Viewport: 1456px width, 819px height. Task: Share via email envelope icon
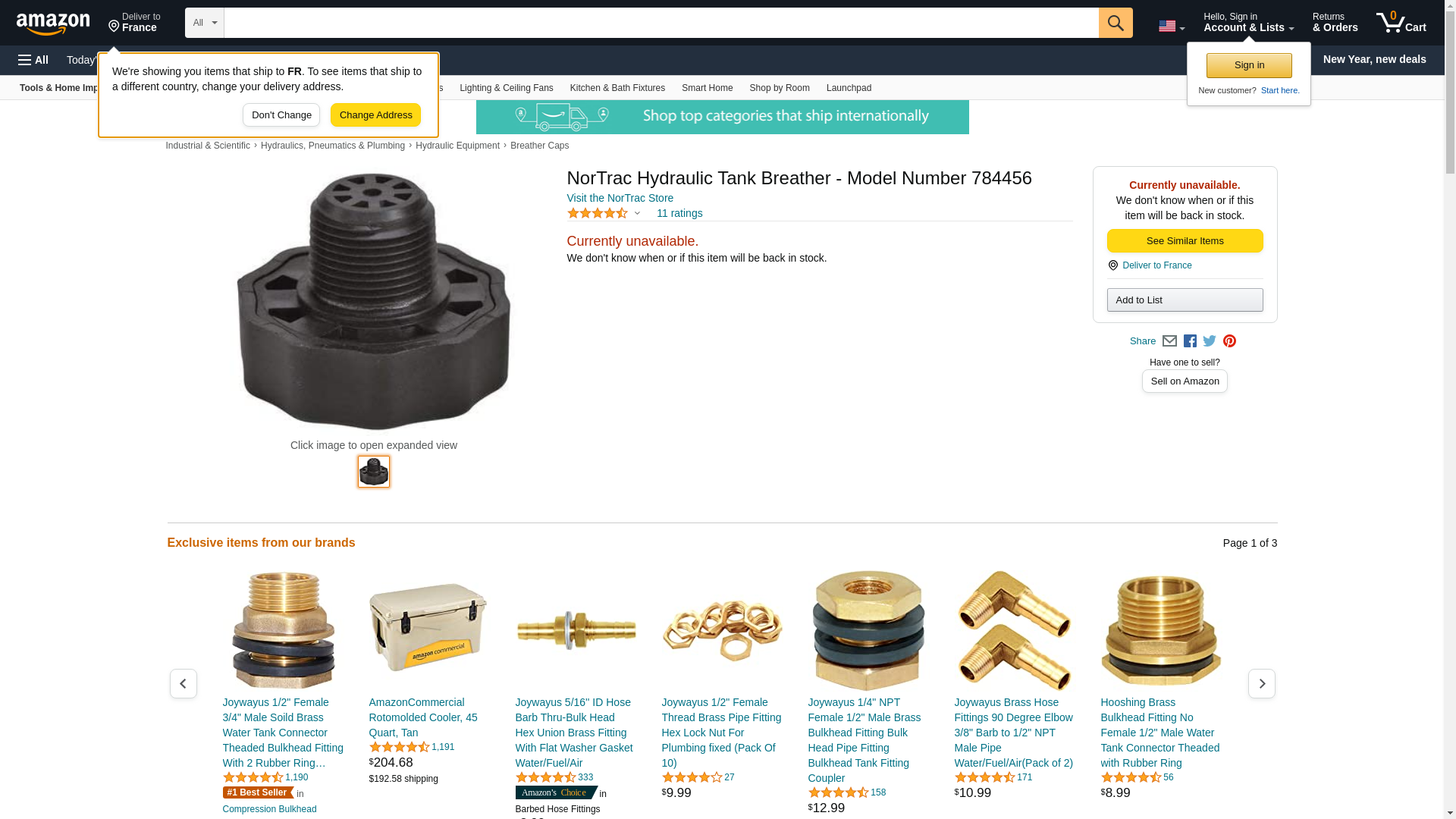pos(1169,341)
